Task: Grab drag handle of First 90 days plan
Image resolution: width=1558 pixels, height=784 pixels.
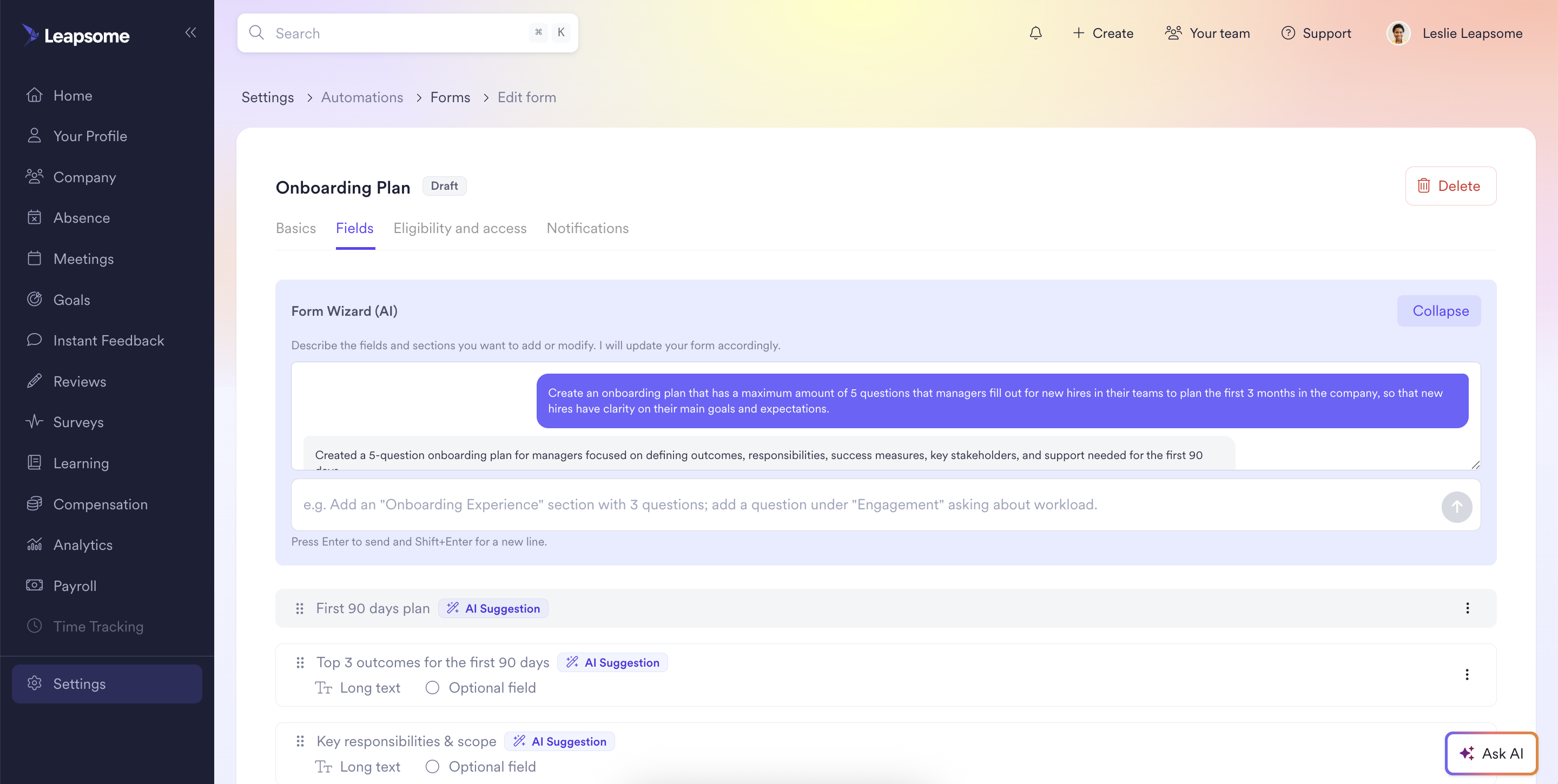Action: (299, 608)
